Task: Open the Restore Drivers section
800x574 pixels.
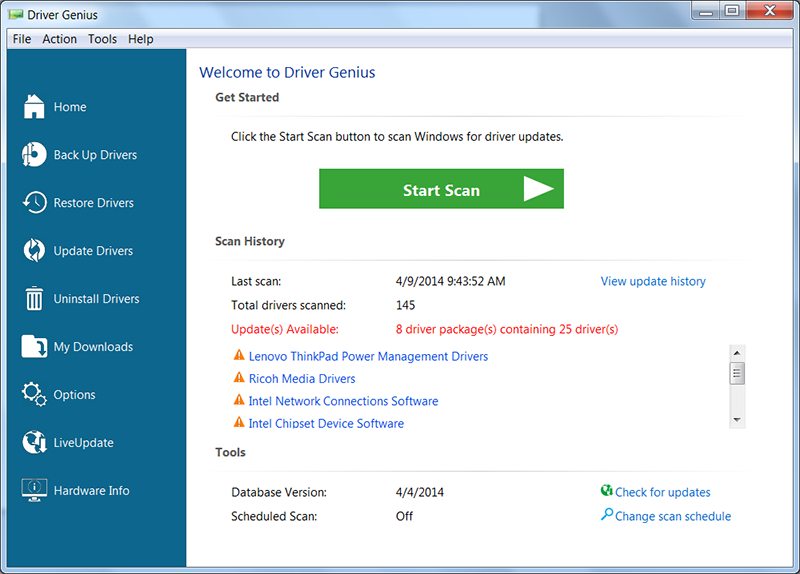Action: (94, 203)
